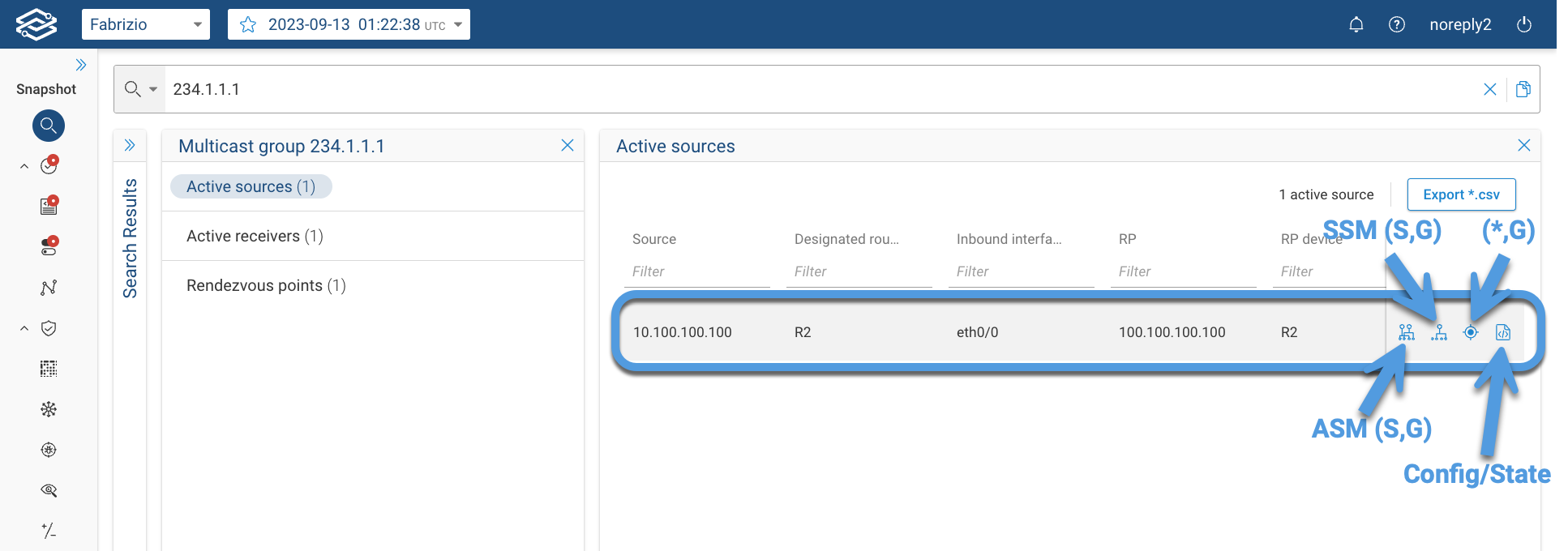
Task: Collapse the shield sidebar group caret
Action: click(x=24, y=328)
